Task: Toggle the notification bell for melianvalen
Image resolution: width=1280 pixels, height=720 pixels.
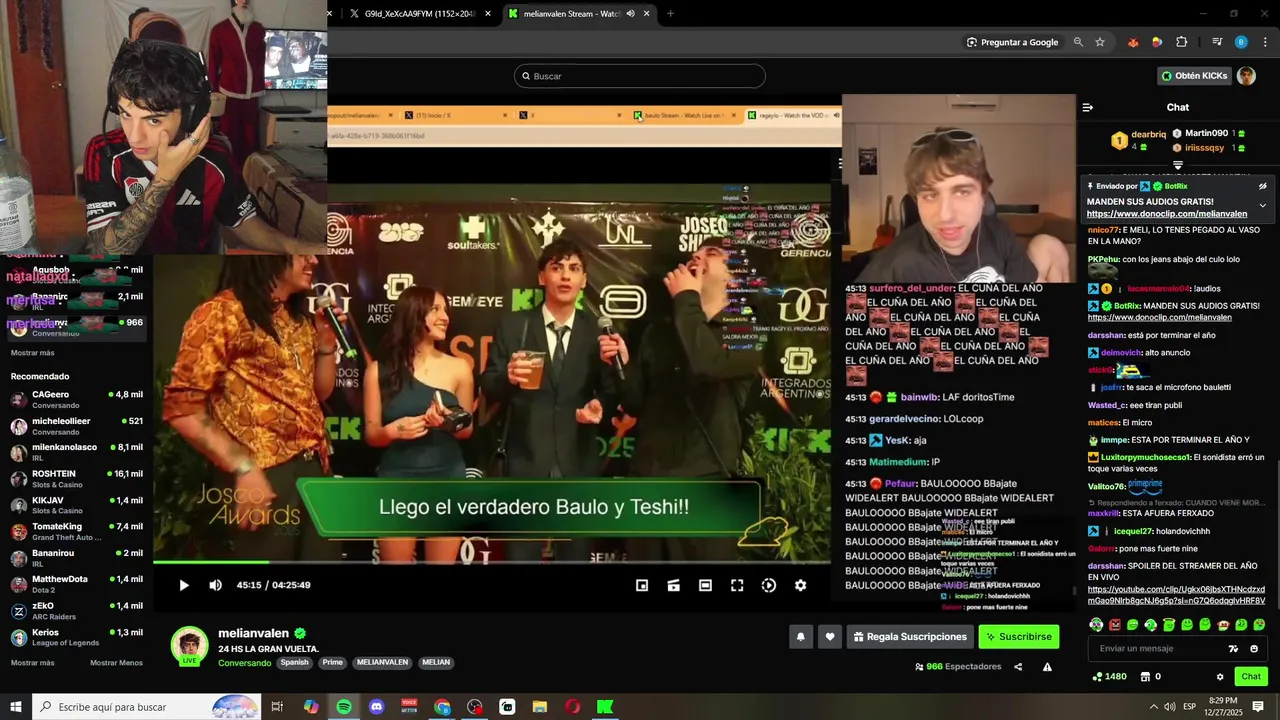Action: coord(800,636)
